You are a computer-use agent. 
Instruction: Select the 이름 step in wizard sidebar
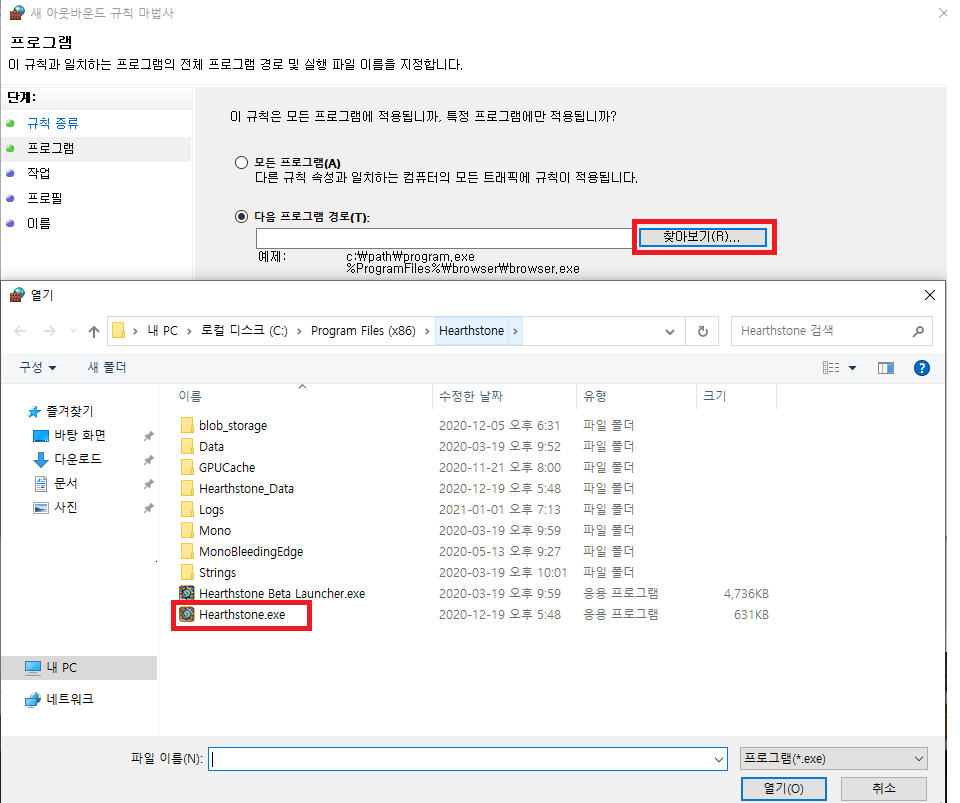pyautogui.click(x=39, y=223)
